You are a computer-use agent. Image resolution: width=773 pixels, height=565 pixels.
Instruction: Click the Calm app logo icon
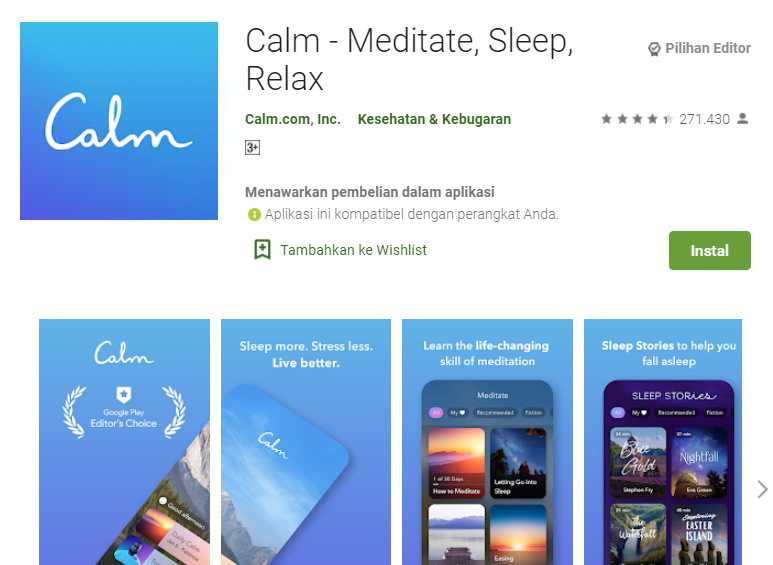(x=119, y=121)
